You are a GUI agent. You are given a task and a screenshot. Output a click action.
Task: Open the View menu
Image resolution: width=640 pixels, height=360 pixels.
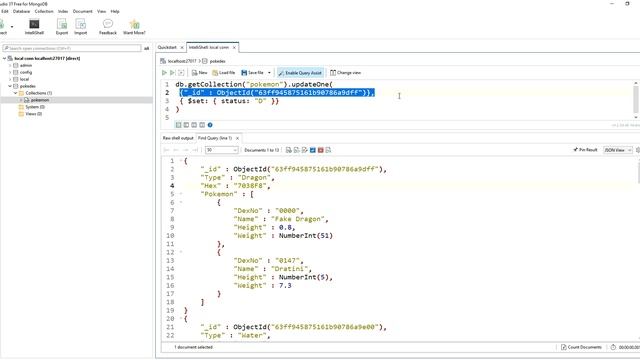(x=102, y=11)
